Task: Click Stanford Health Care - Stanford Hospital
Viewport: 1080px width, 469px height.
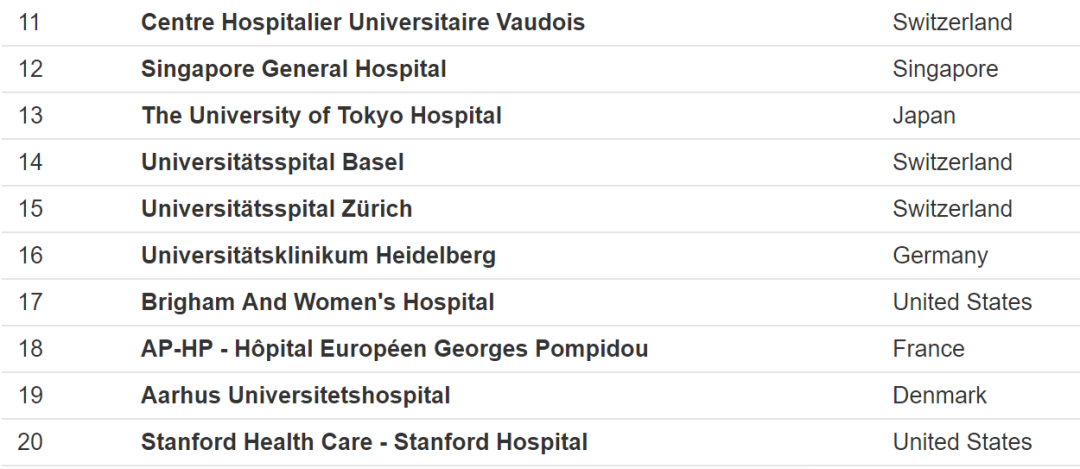Action: 364,442
